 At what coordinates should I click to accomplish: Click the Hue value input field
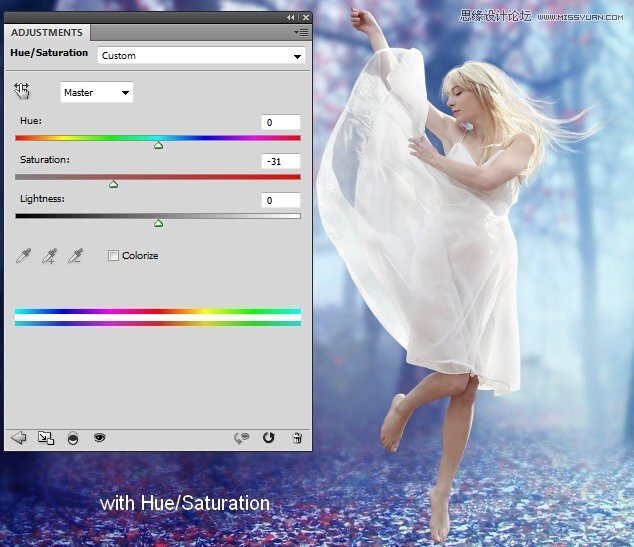coord(280,122)
